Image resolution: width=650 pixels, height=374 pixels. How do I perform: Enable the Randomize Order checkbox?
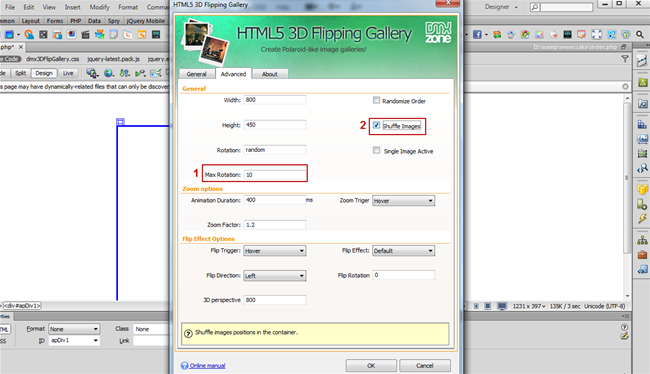pos(376,100)
